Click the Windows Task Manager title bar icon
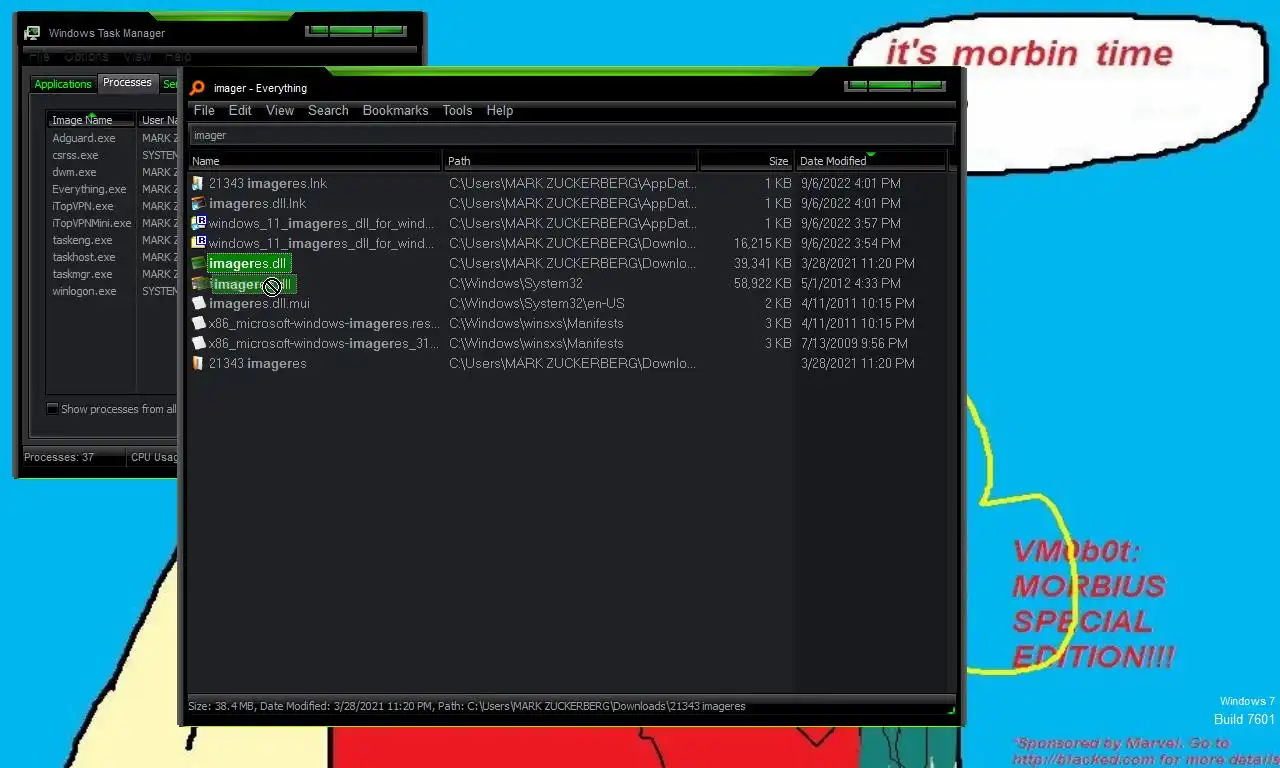This screenshot has width=1280, height=768. tap(32, 33)
